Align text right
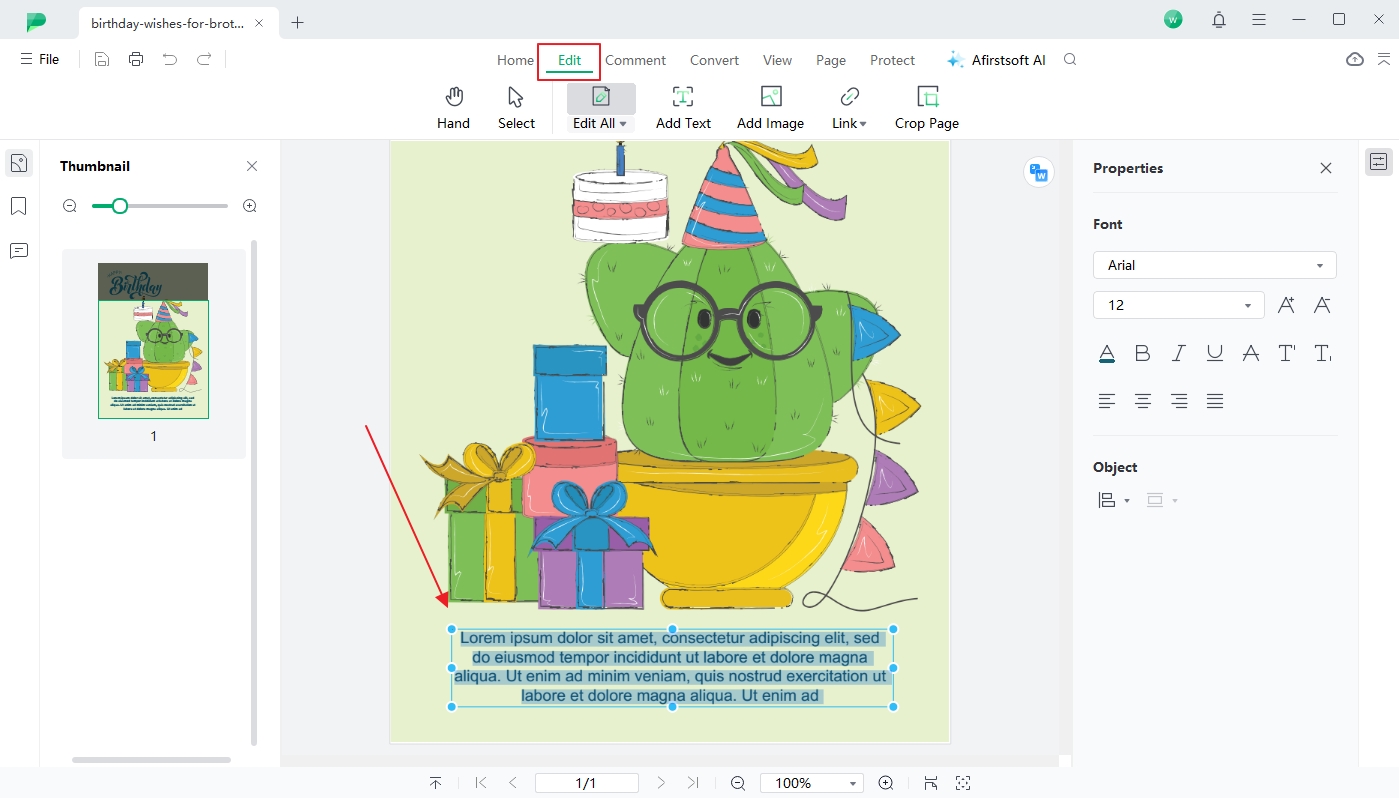Image resolution: width=1399 pixels, height=798 pixels. (1179, 401)
